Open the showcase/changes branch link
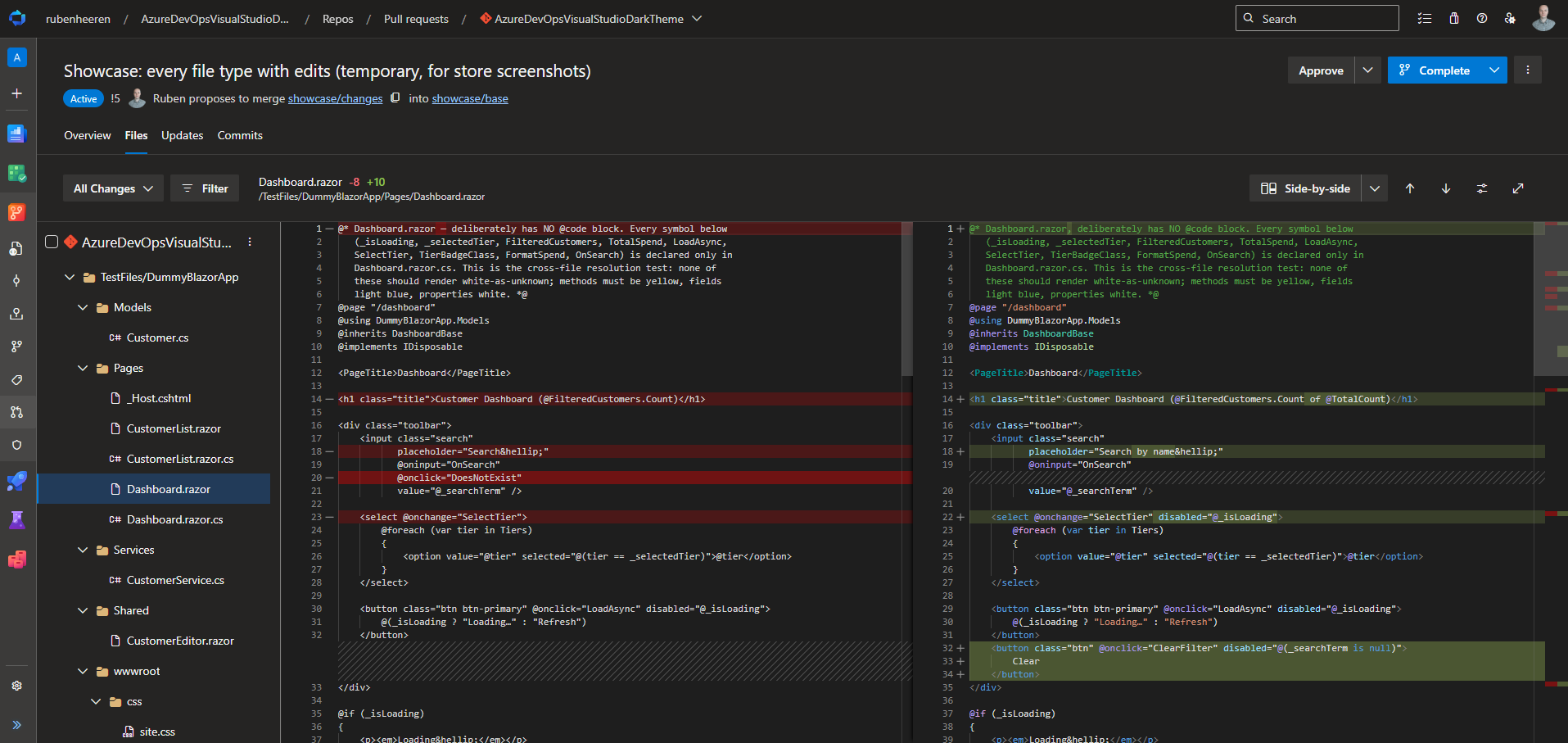This screenshot has height=743, width=1568. point(335,98)
